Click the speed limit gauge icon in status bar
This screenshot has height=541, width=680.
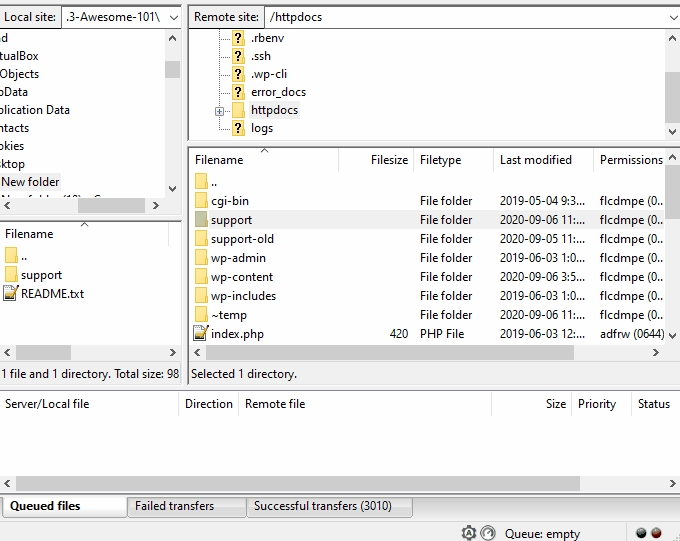click(x=488, y=532)
